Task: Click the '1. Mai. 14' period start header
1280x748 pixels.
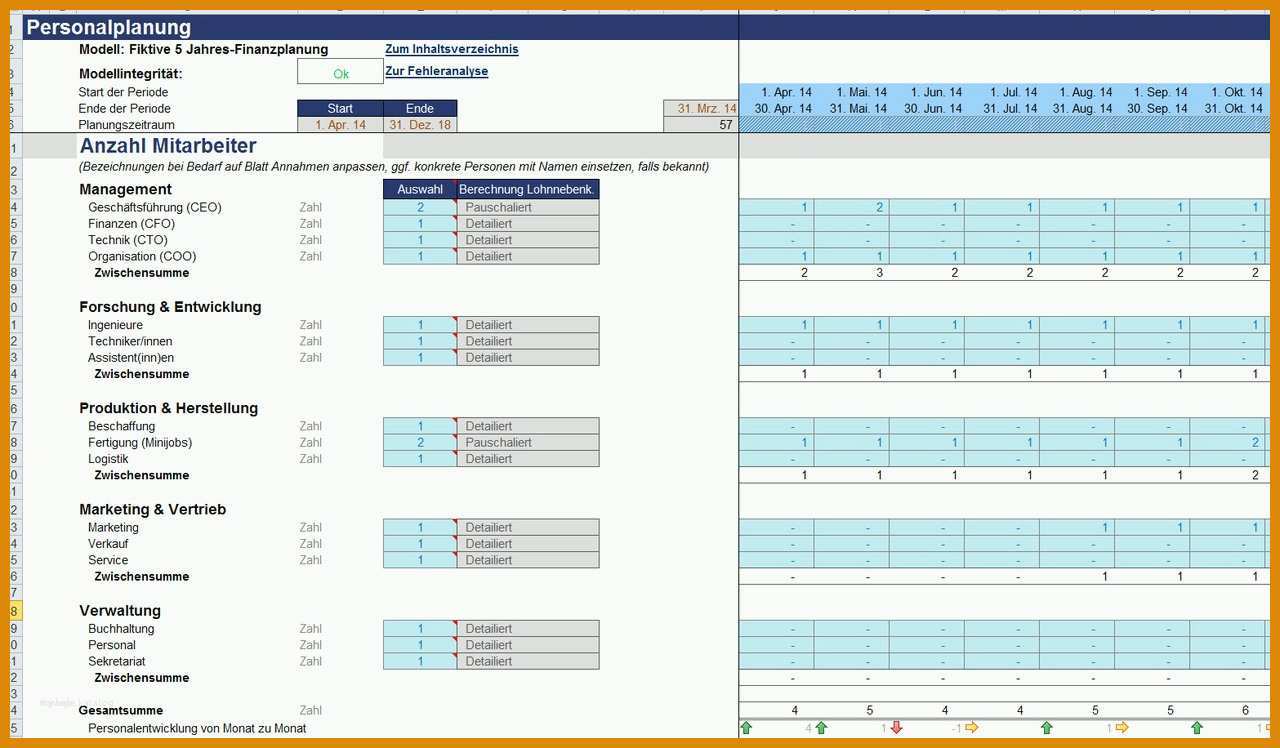Action: (x=851, y=92)
